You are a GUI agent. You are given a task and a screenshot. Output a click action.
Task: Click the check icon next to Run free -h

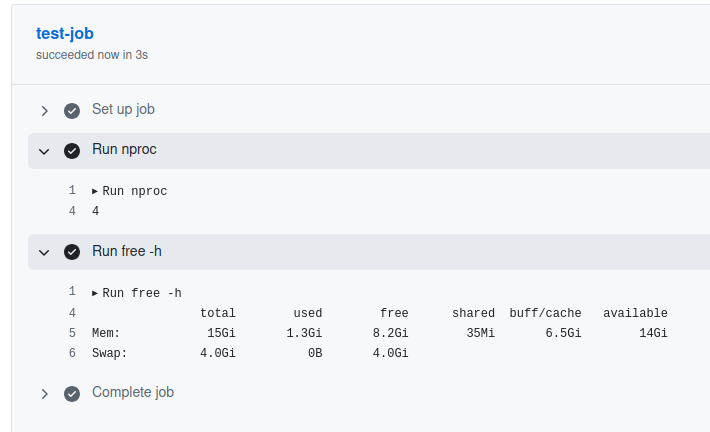[72, 252]
